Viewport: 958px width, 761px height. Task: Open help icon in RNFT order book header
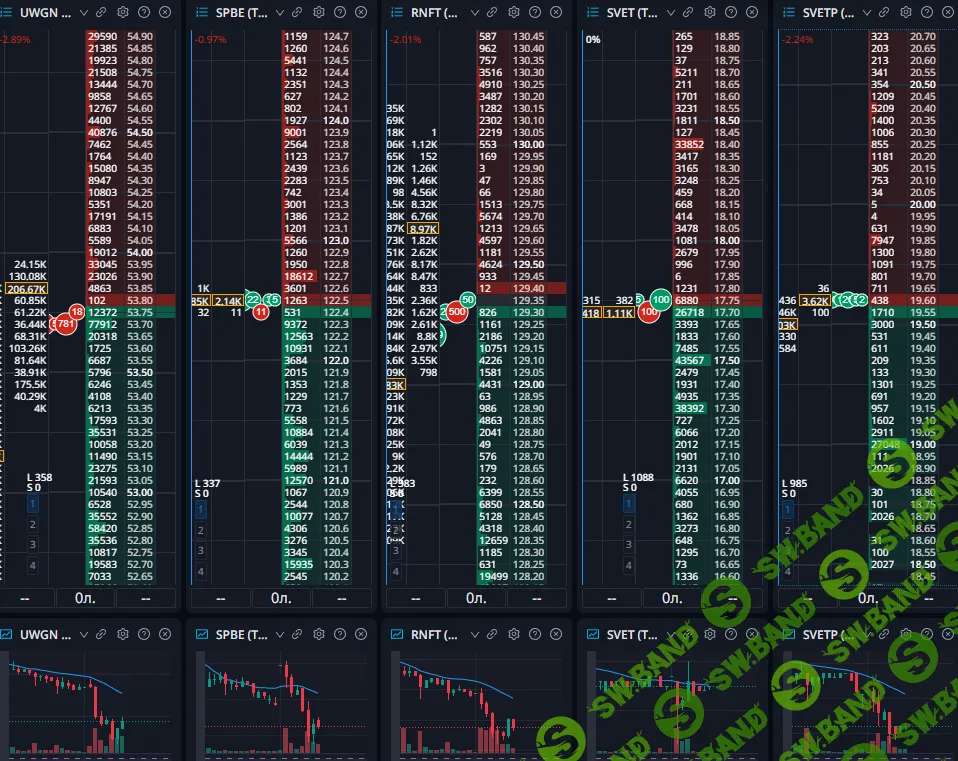coord(535,13)
